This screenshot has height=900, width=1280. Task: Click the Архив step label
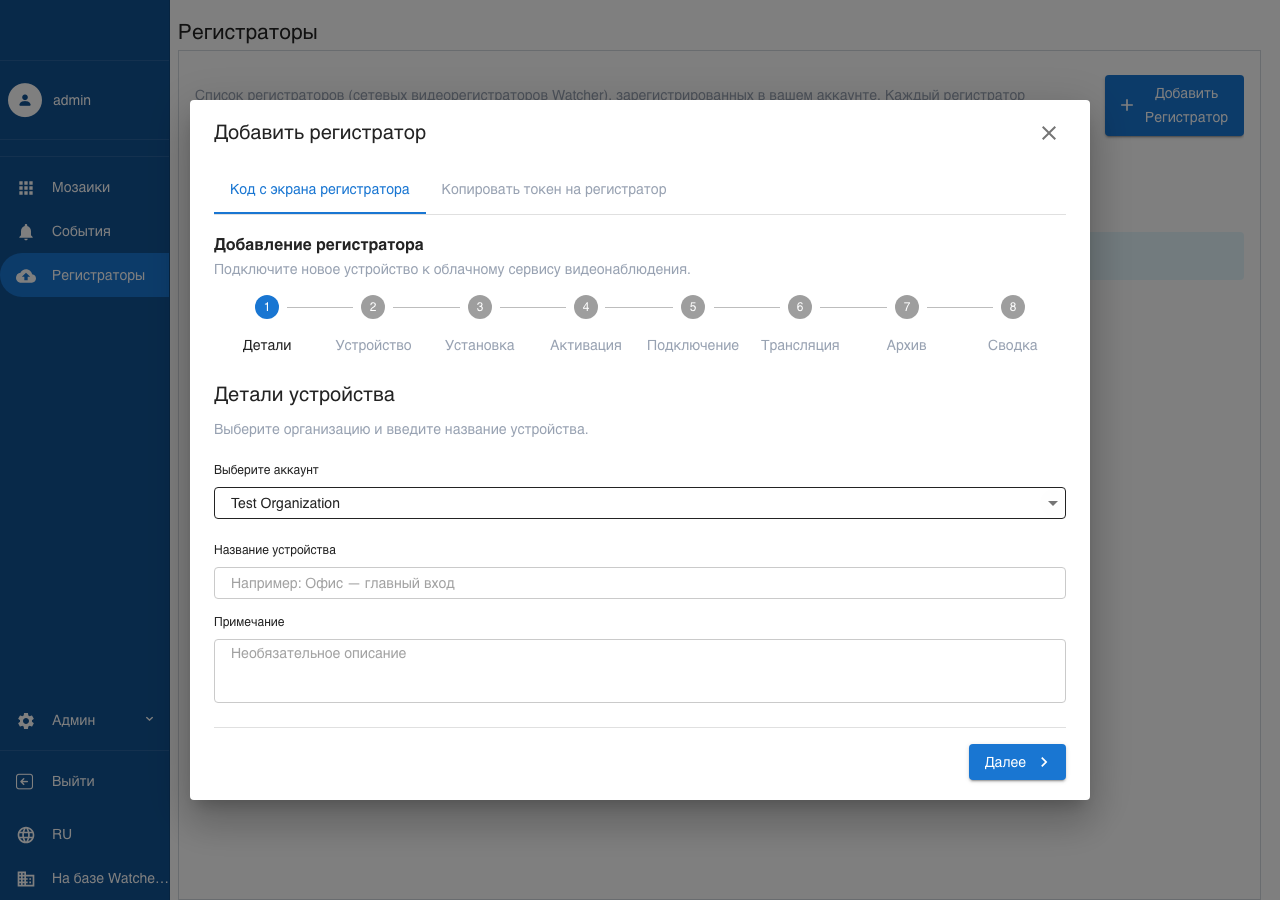906,345
